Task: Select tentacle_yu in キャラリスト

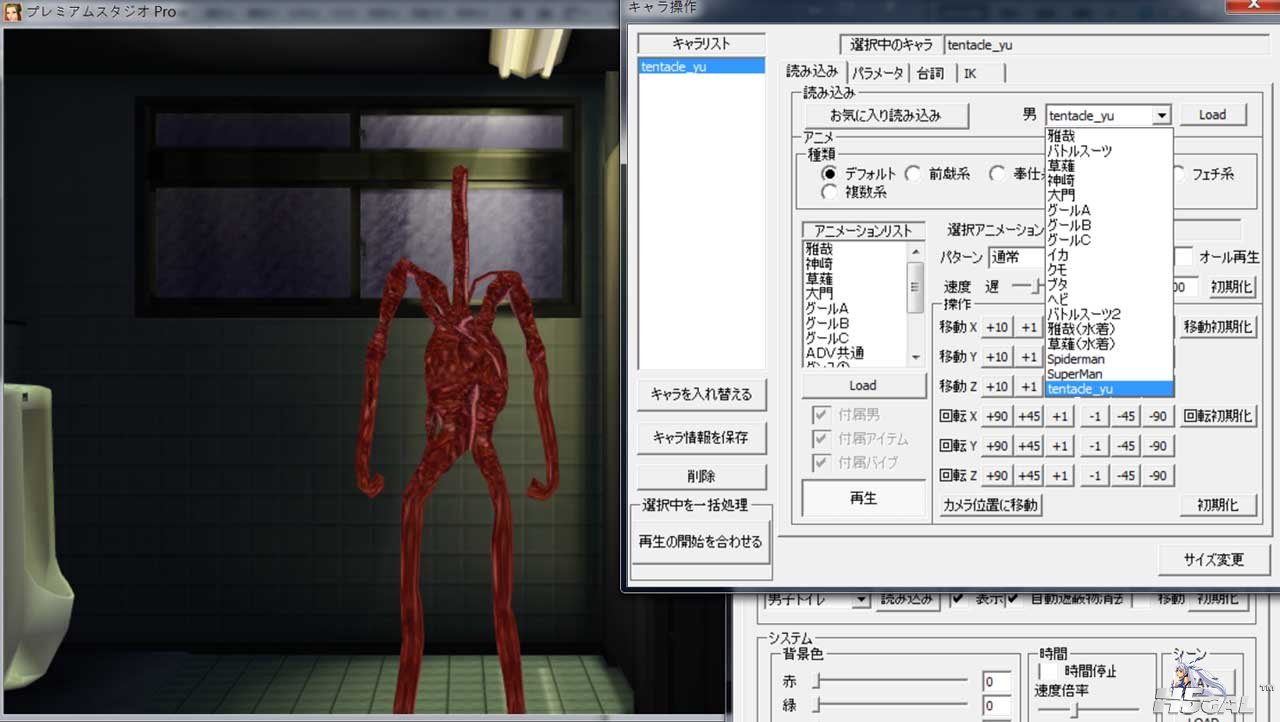Action: click(701, 66)
